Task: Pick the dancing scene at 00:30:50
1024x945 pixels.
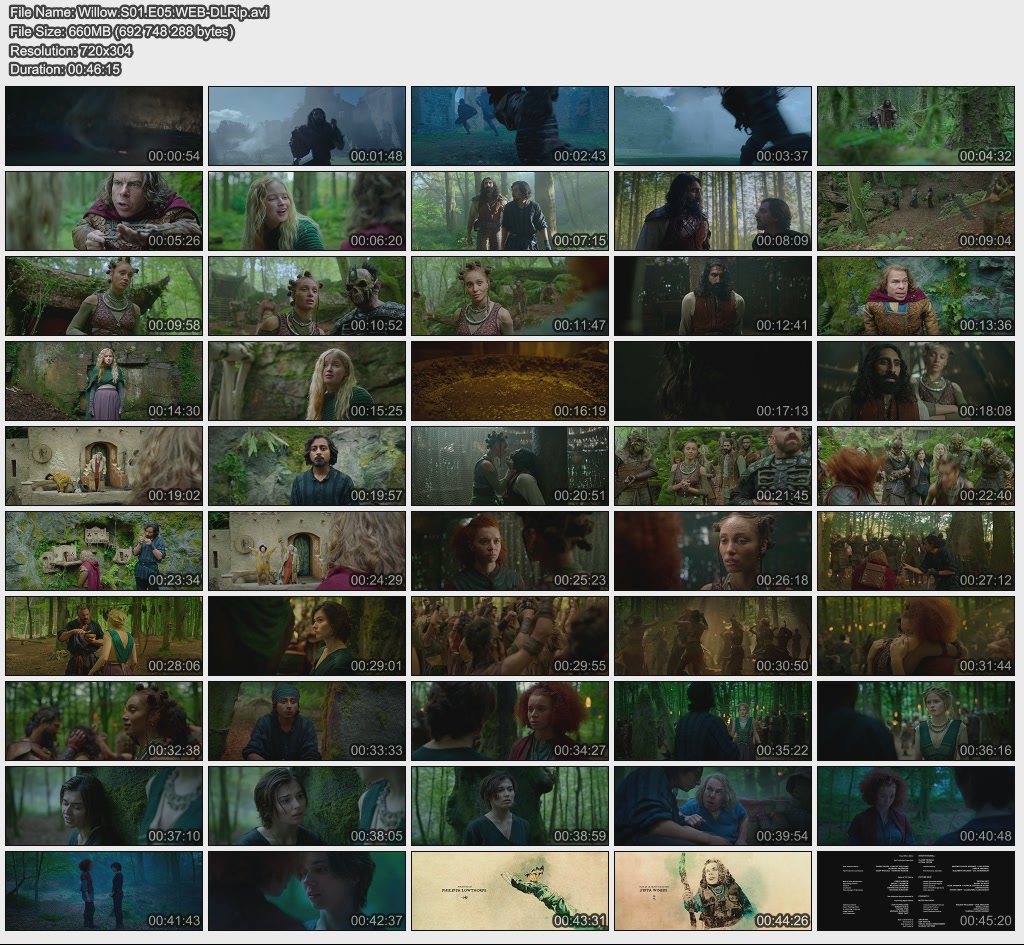Action: click(x=713, y=636)
